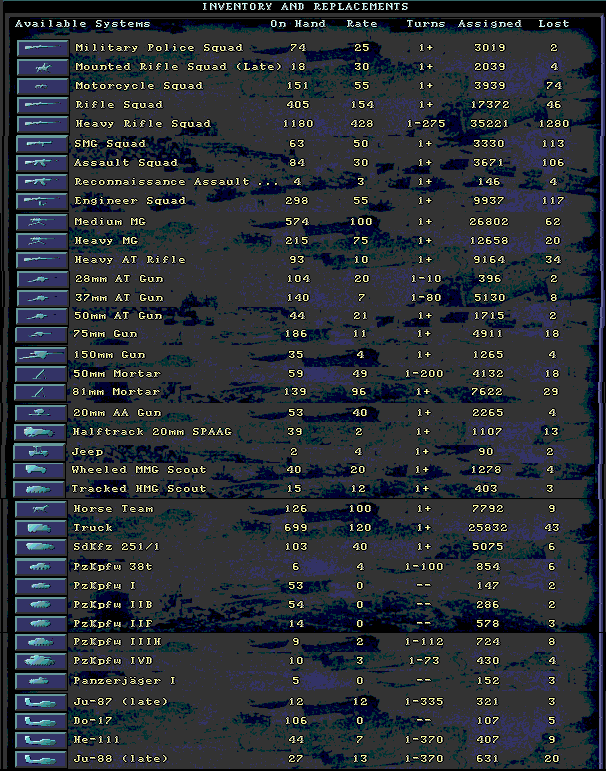Select the Wheeled MMG Scout icon
Screen dimensions: 606x771
pyautogui.click(x=39, y=470)
